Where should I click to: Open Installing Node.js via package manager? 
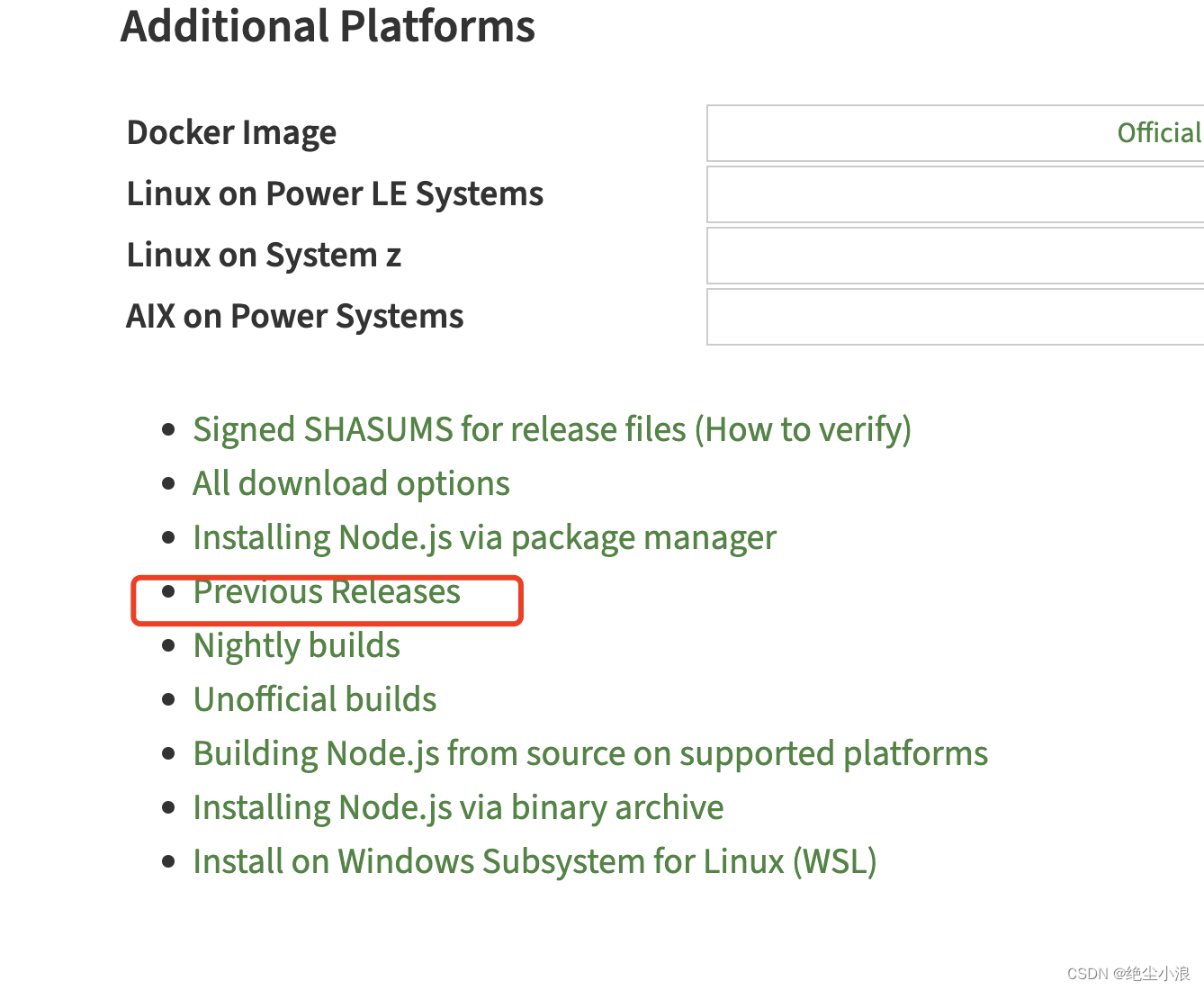484,537
